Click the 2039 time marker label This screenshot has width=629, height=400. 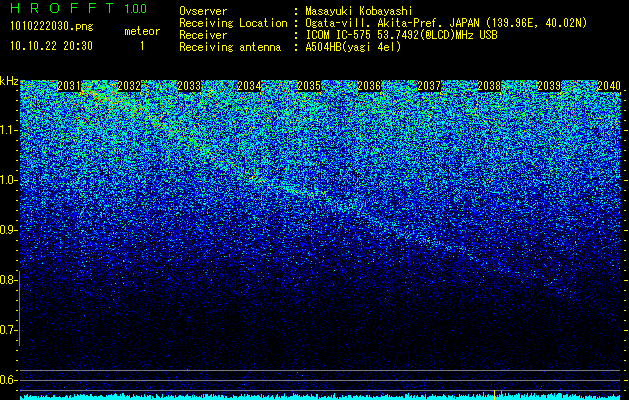pyautogui.click(x=549, y=86)
